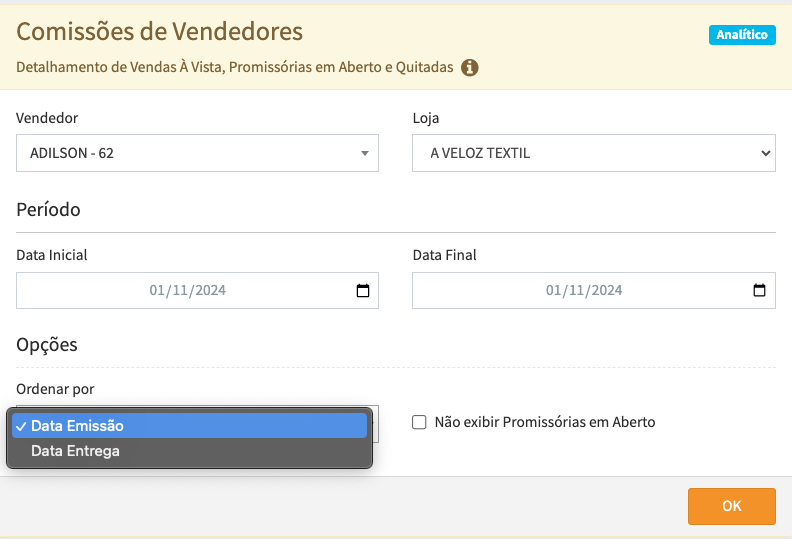
Task: Click the Data Inicial date field
Action: tap(187, 291)
